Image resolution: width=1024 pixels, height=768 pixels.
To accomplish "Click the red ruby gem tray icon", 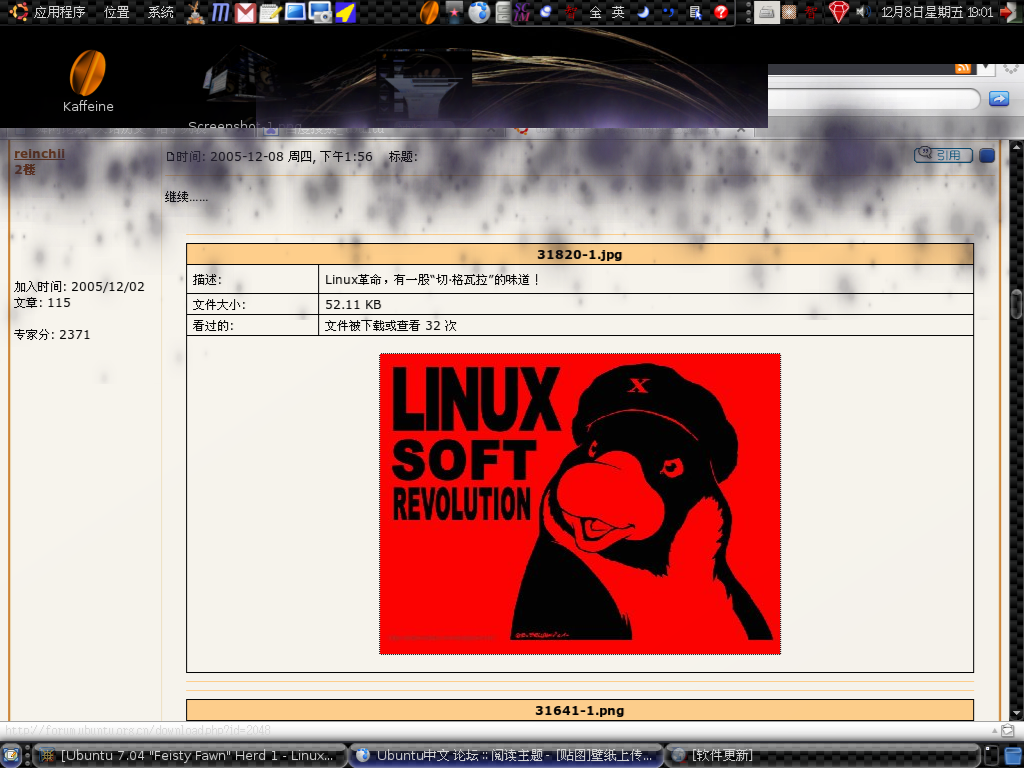I will coord(838,12).
